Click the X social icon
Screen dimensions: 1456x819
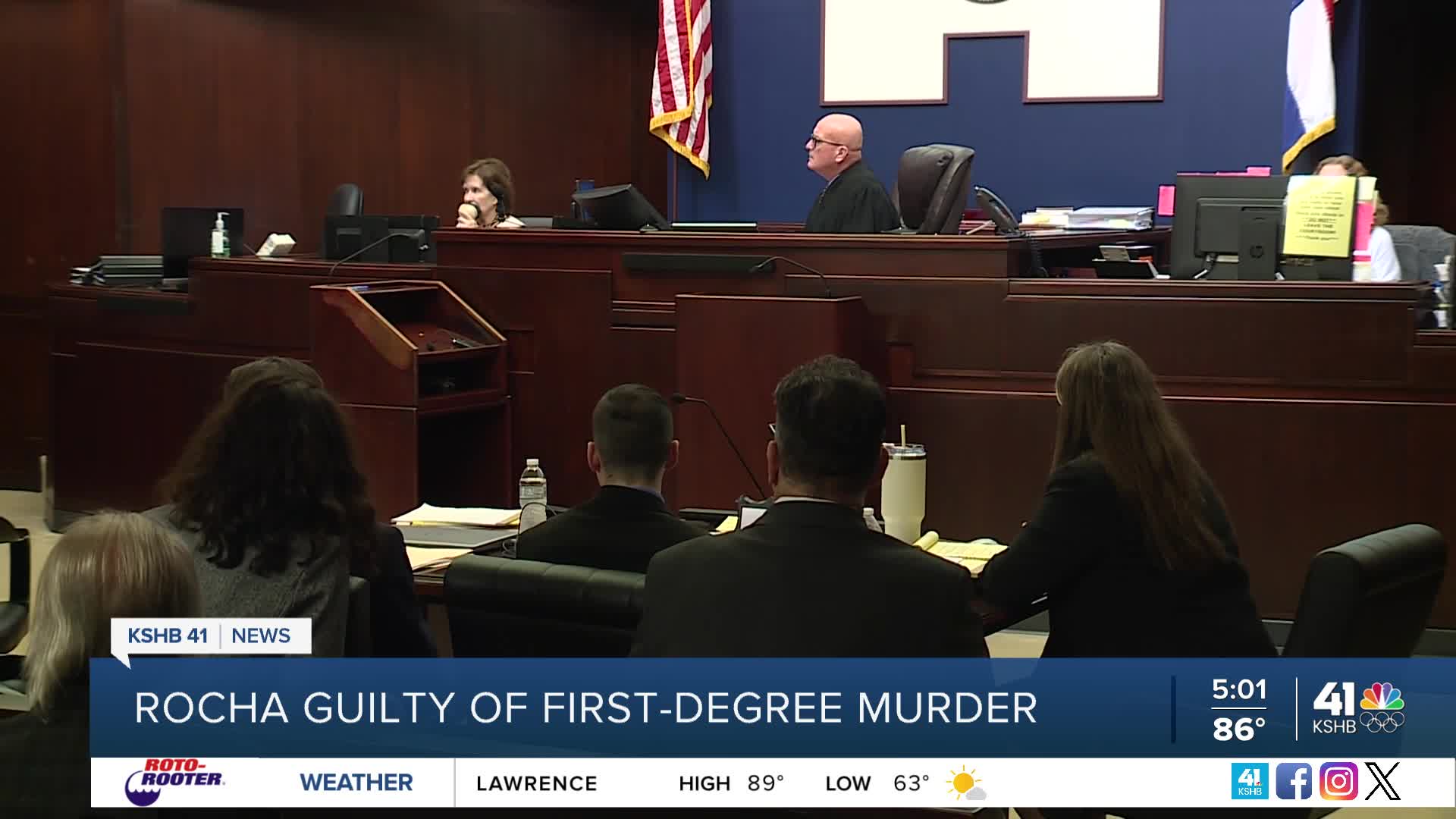click(1382, 781)
